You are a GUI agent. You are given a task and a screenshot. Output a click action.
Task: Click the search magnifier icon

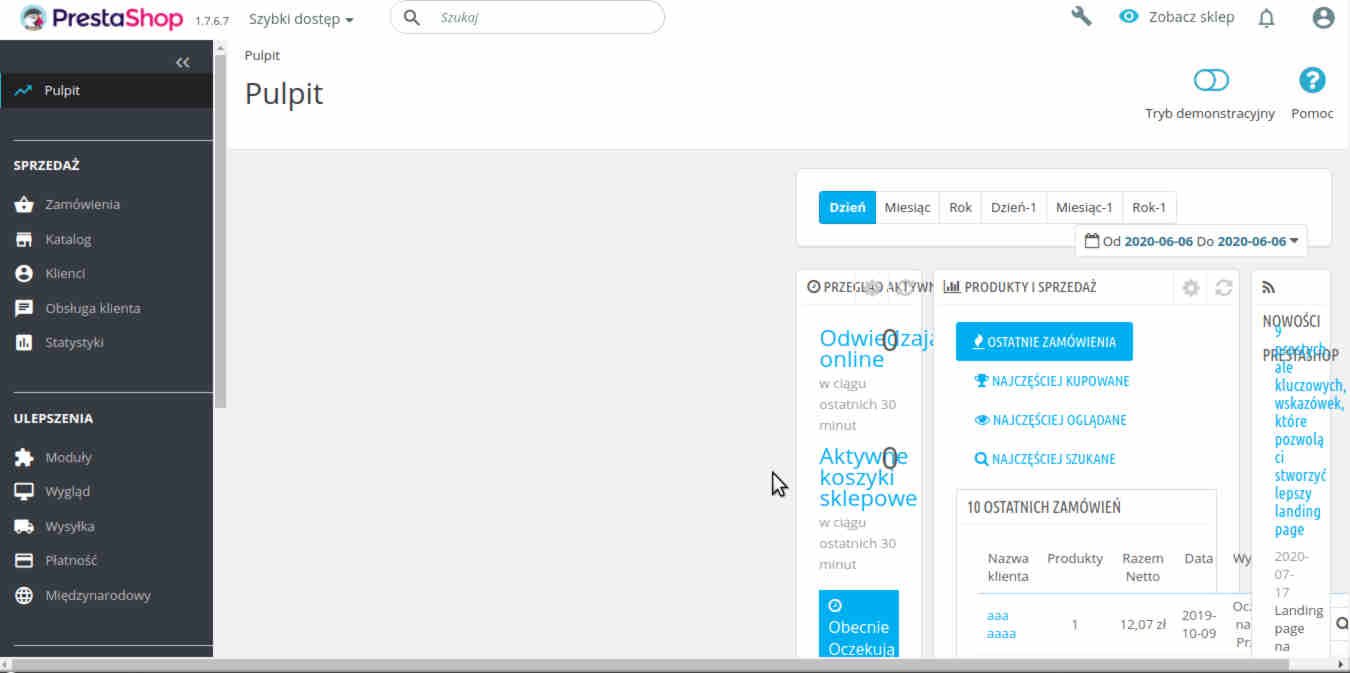coord(411,18)
